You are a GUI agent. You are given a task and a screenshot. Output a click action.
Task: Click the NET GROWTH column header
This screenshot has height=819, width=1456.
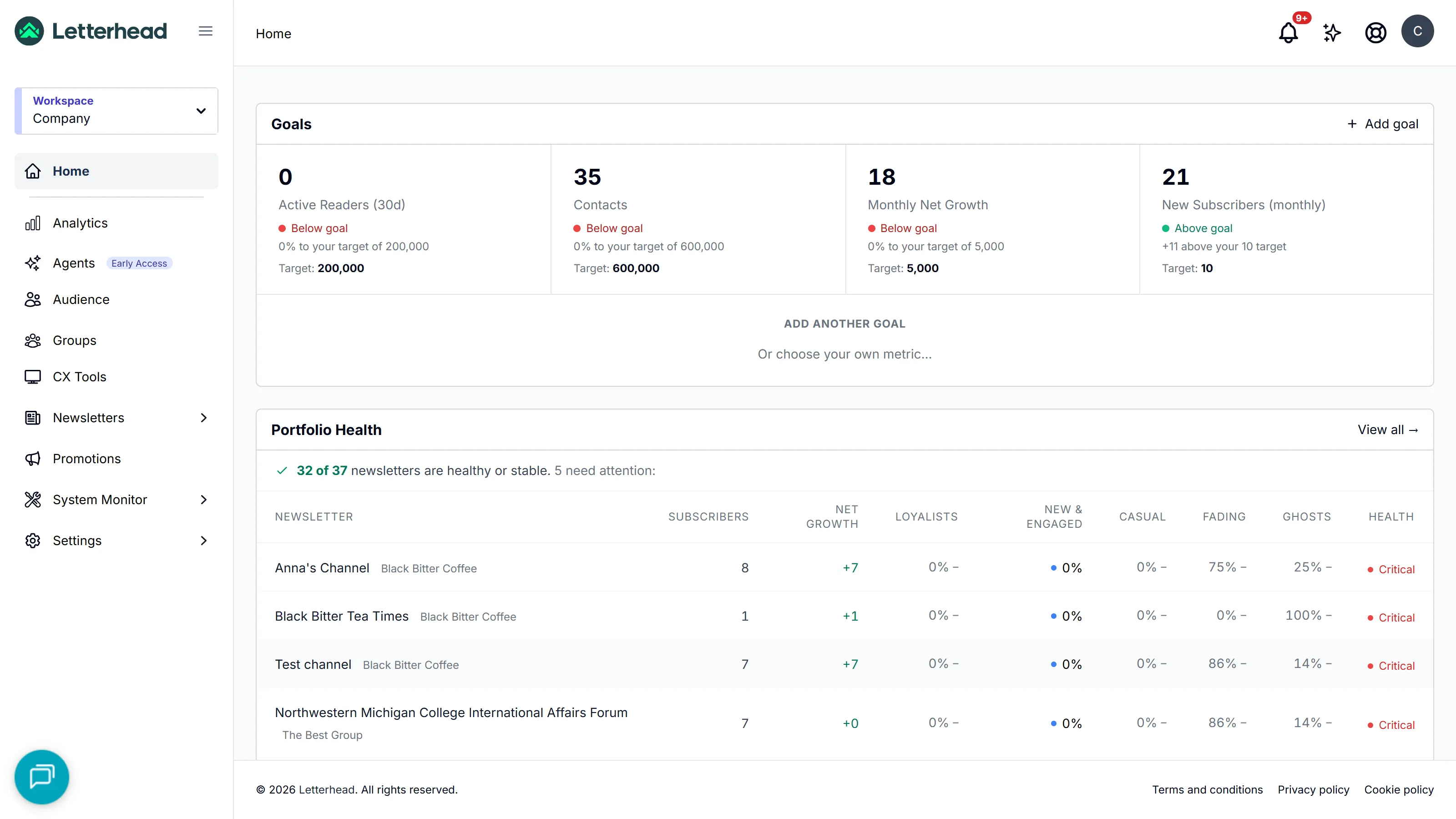832,516
